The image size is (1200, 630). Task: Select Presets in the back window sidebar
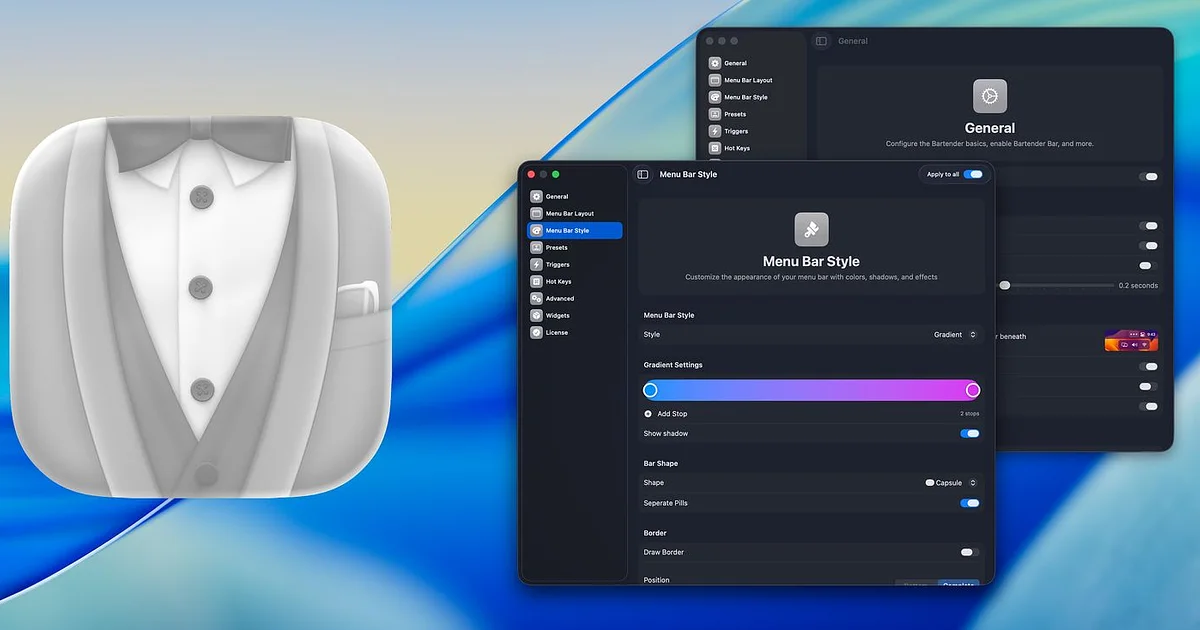(753, 114)
